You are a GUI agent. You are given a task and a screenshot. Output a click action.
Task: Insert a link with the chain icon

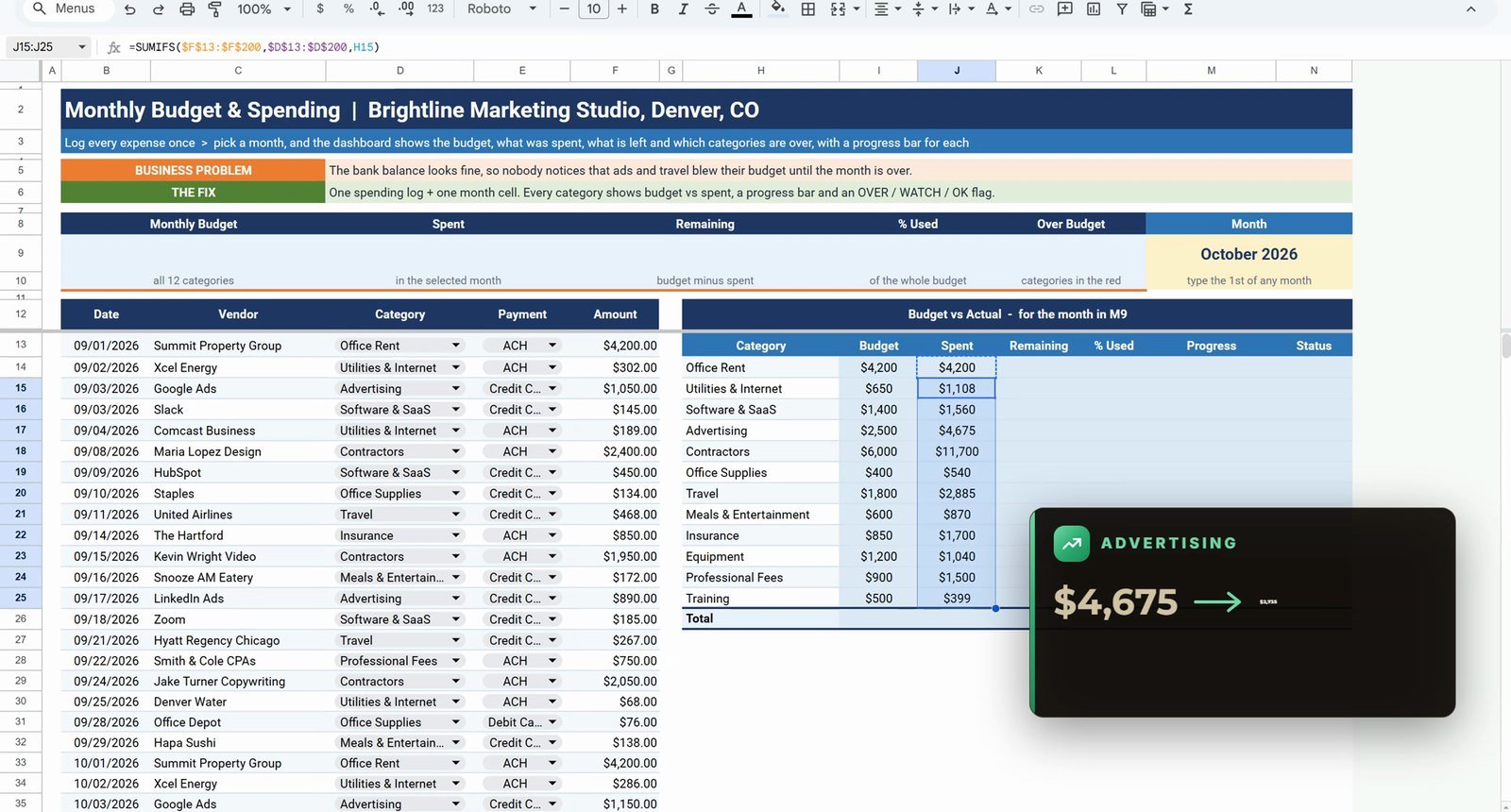click(x=1037, y=9)
